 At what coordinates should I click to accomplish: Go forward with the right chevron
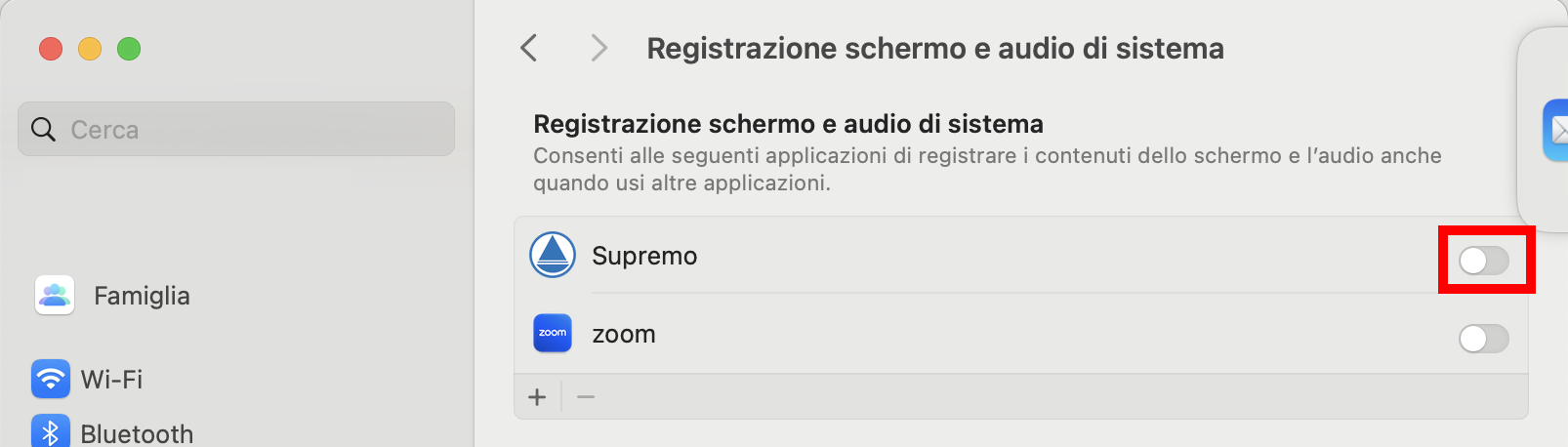598,48
